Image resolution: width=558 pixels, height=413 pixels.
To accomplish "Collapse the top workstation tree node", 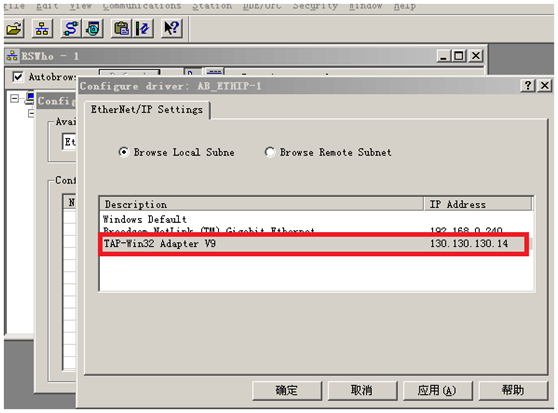I will (14, 99).
